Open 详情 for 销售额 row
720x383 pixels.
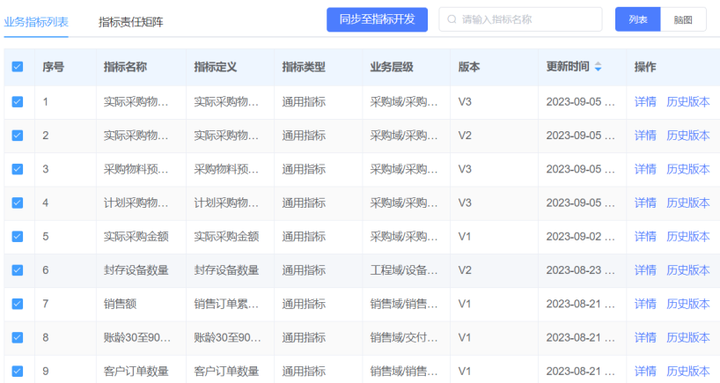pyautogui.click(x=645, y=304)
